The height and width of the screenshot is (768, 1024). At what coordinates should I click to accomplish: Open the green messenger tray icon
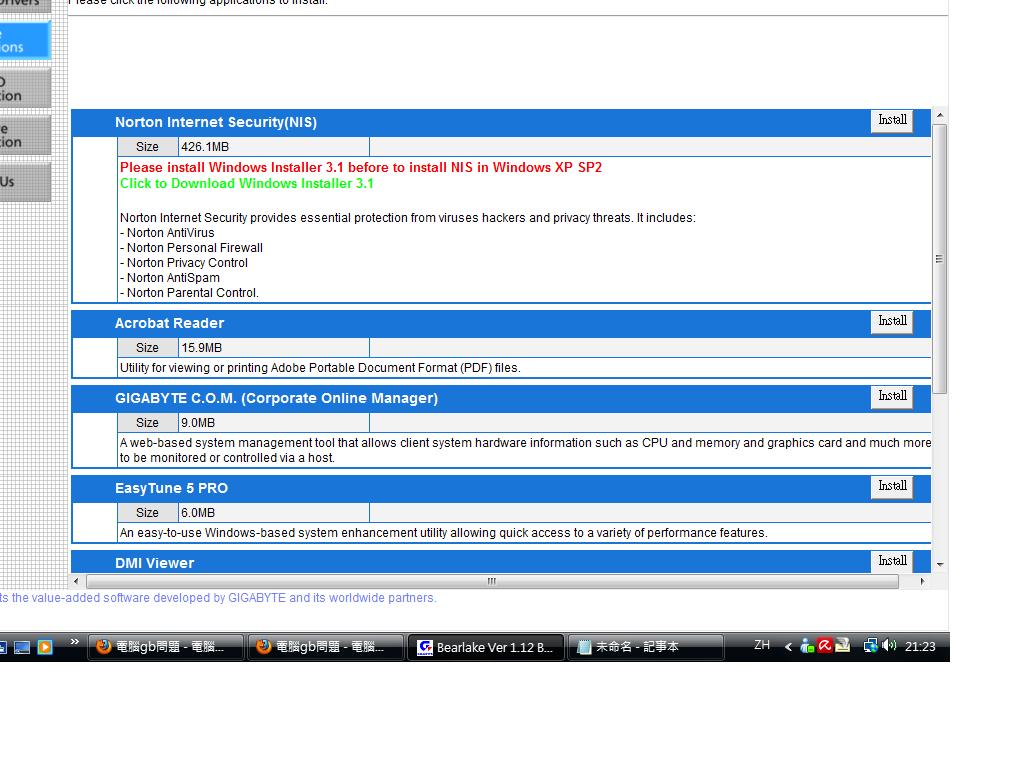(807, 646)
